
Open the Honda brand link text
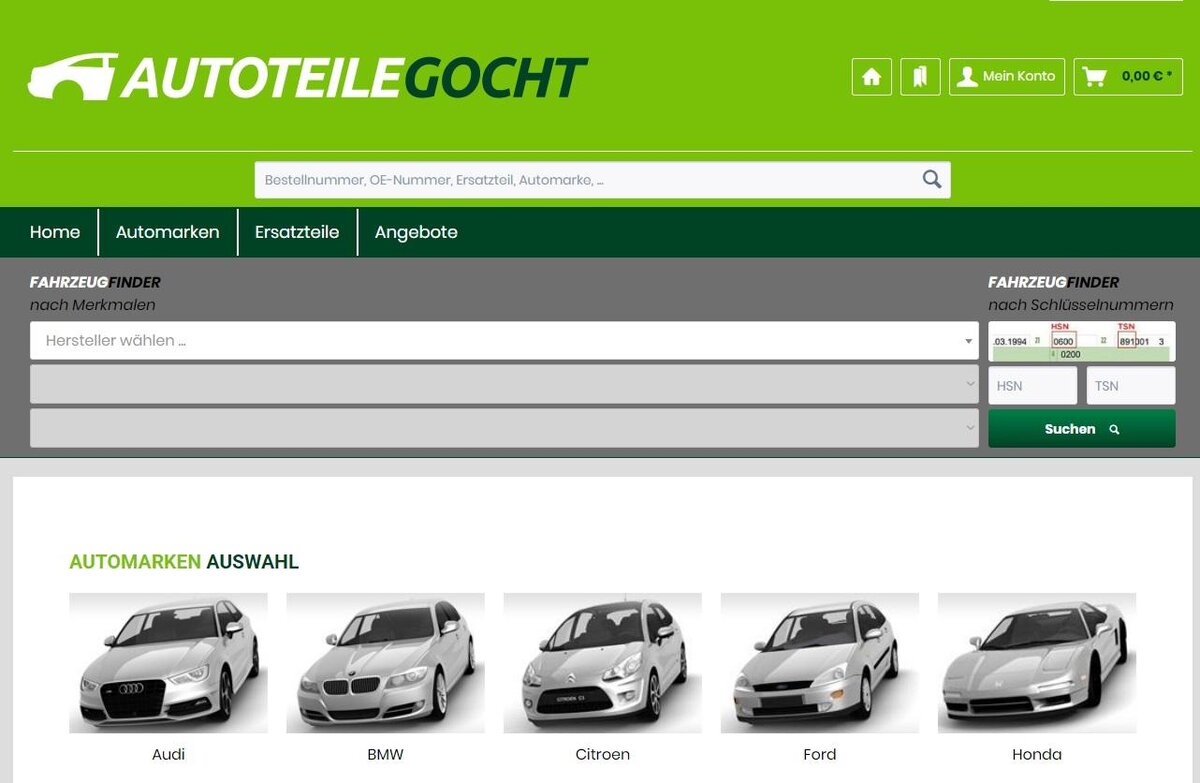tap(1036, 755)
